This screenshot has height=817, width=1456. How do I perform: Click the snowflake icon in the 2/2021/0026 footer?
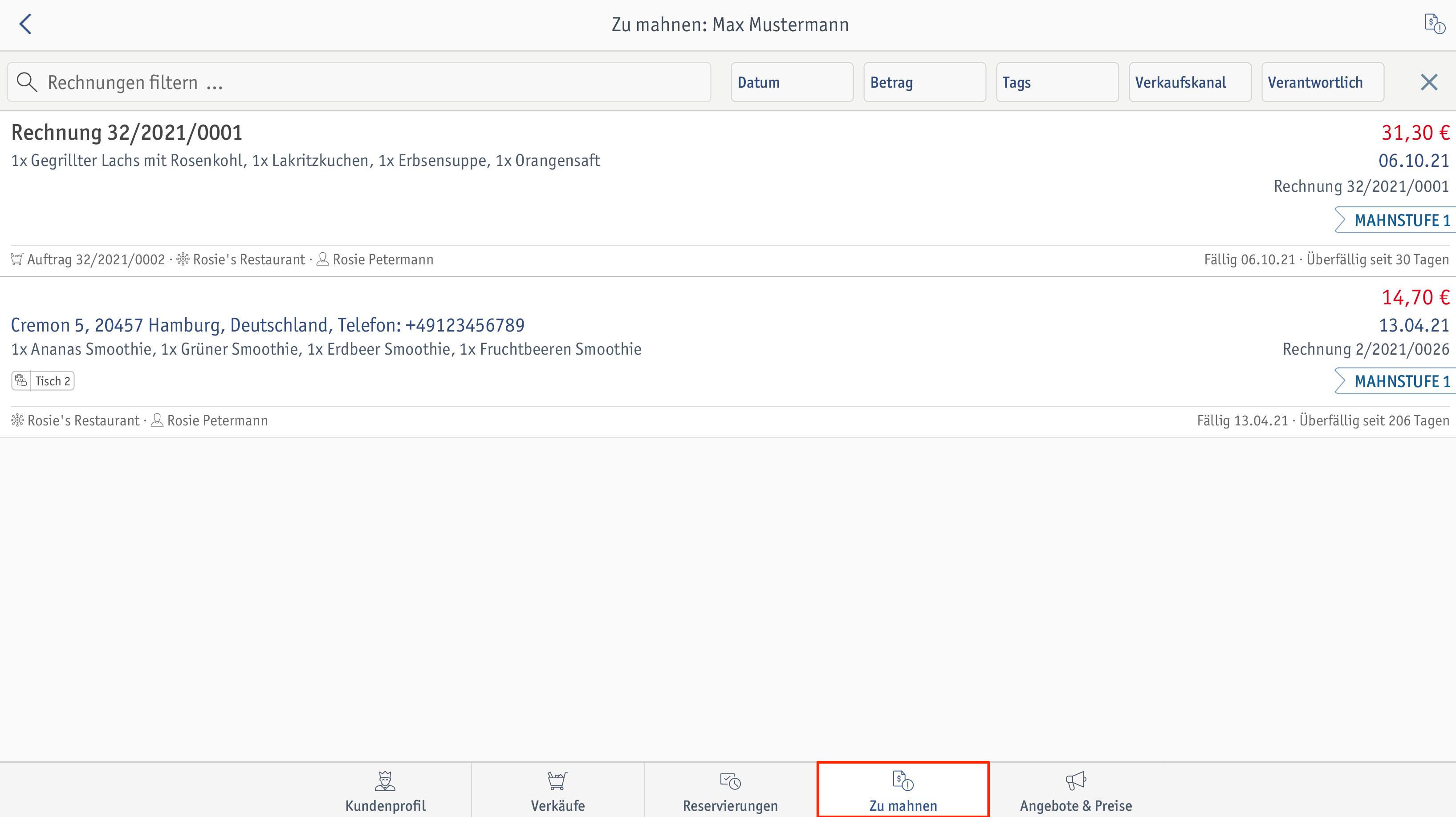(17, 421)
